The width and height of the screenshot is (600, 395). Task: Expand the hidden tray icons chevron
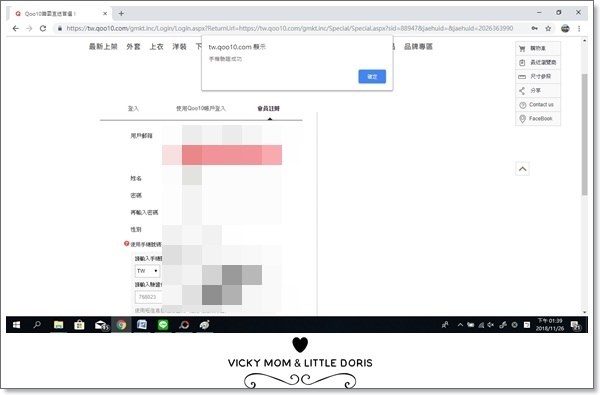(460, 325)
